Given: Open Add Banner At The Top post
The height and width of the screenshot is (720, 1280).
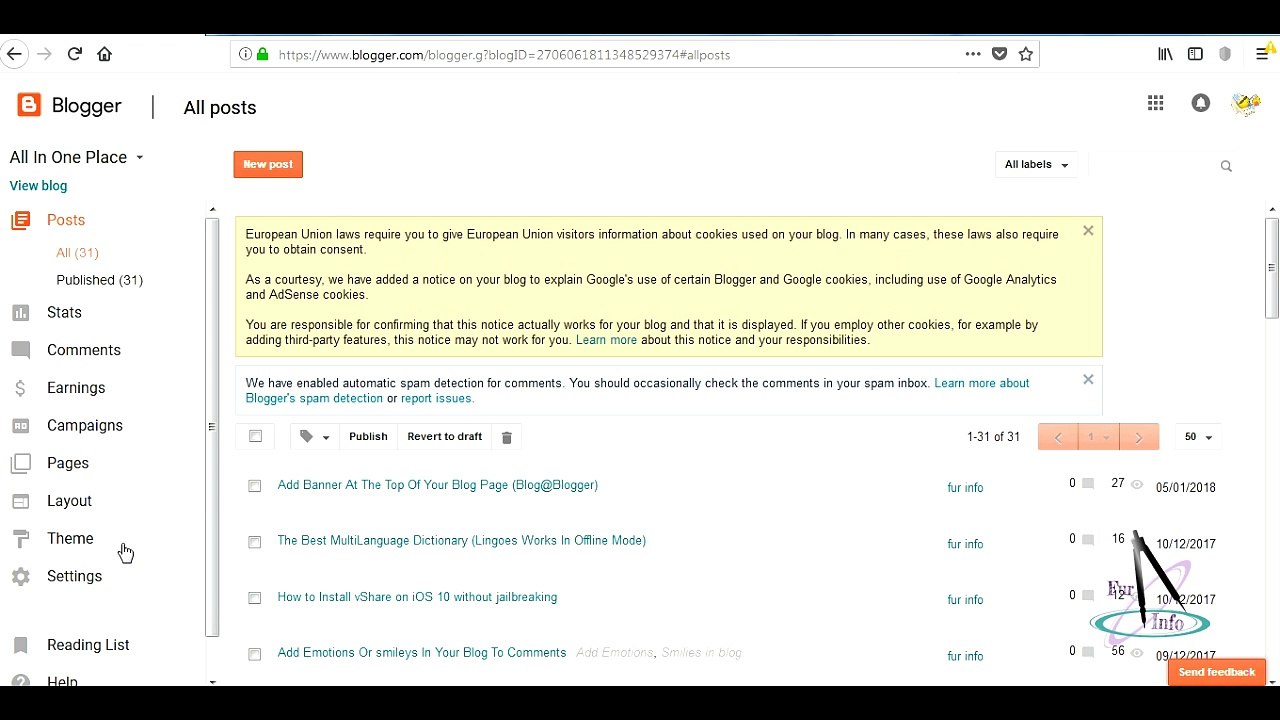Looking at the screenshot, I should (x=438, y=485).
